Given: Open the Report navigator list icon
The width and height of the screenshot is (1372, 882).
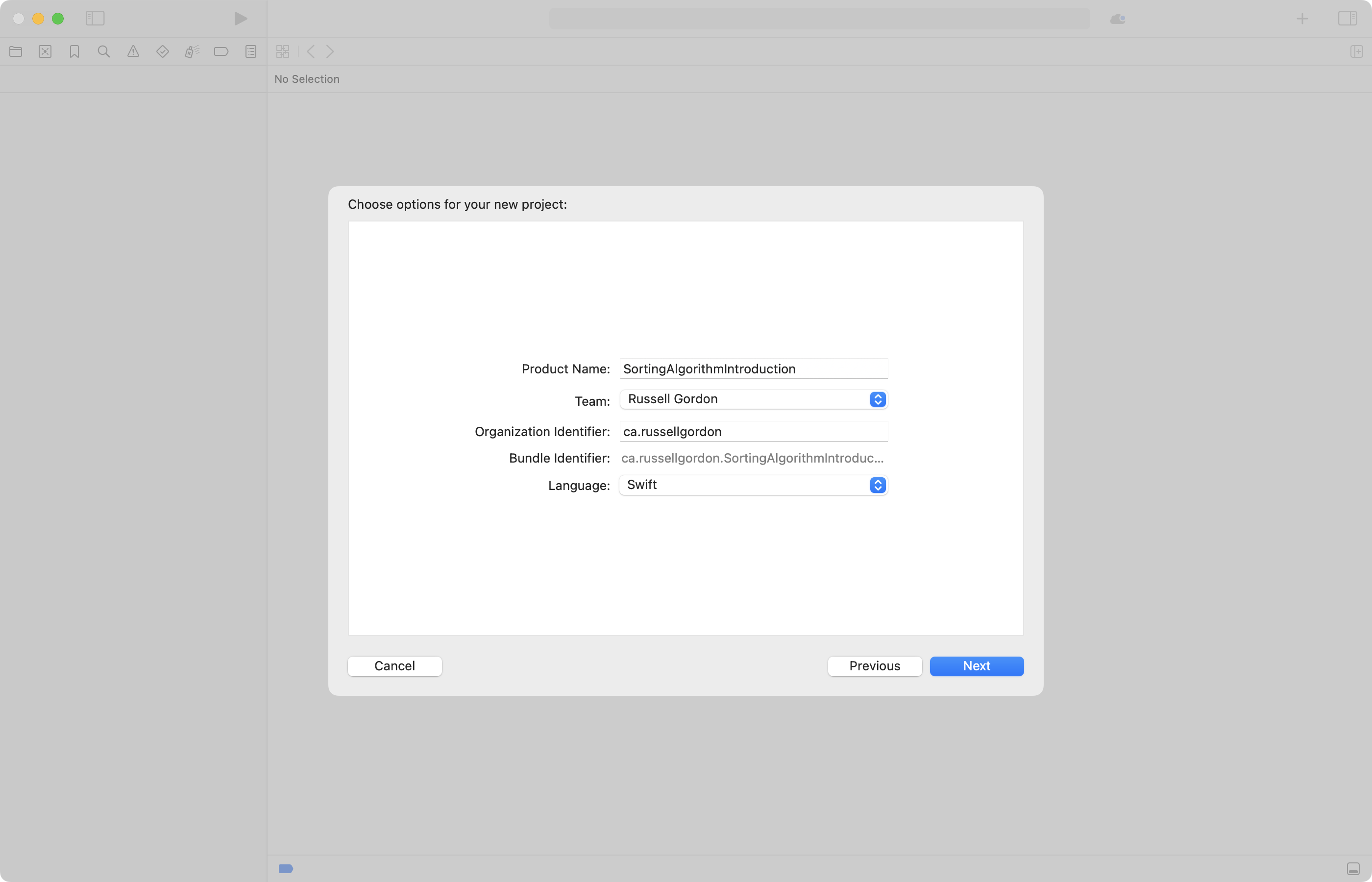Looking at the screenshot, I should coord(251,51).
